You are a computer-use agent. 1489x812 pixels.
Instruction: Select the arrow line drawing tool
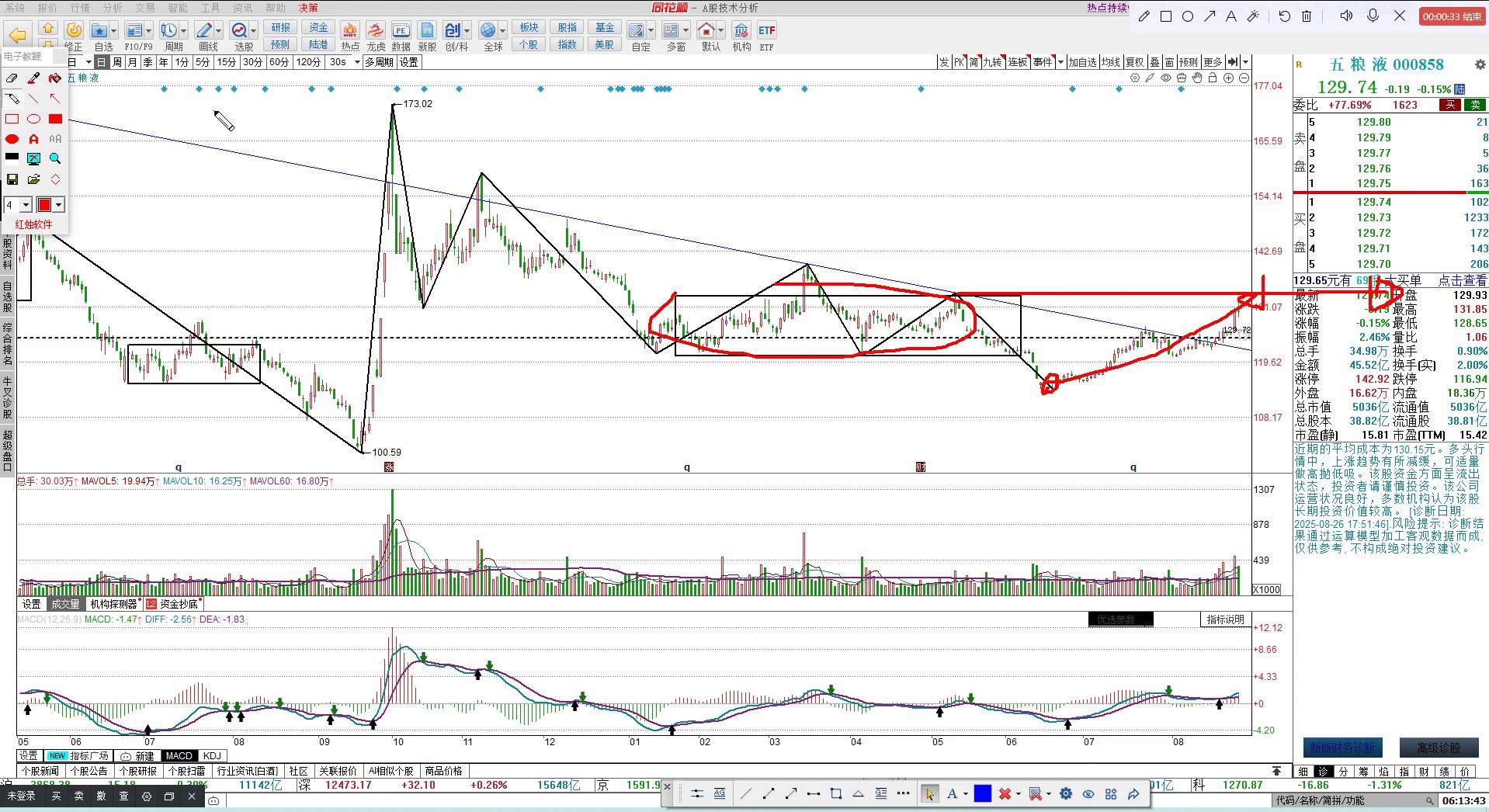click(54, 99)
